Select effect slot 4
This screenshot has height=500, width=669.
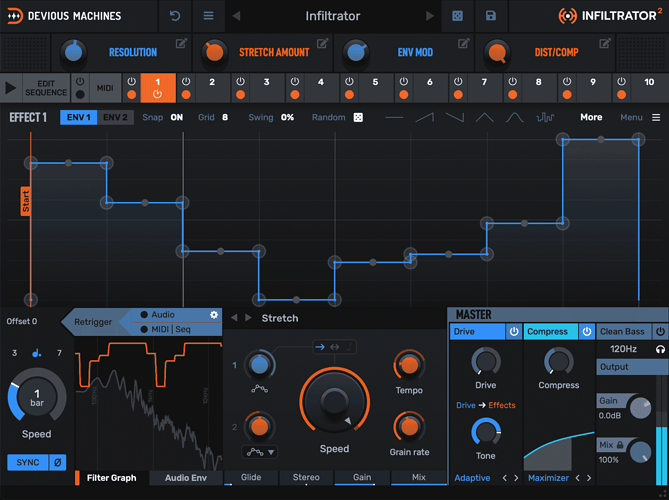pyautogui.click(x=321, y=88)
